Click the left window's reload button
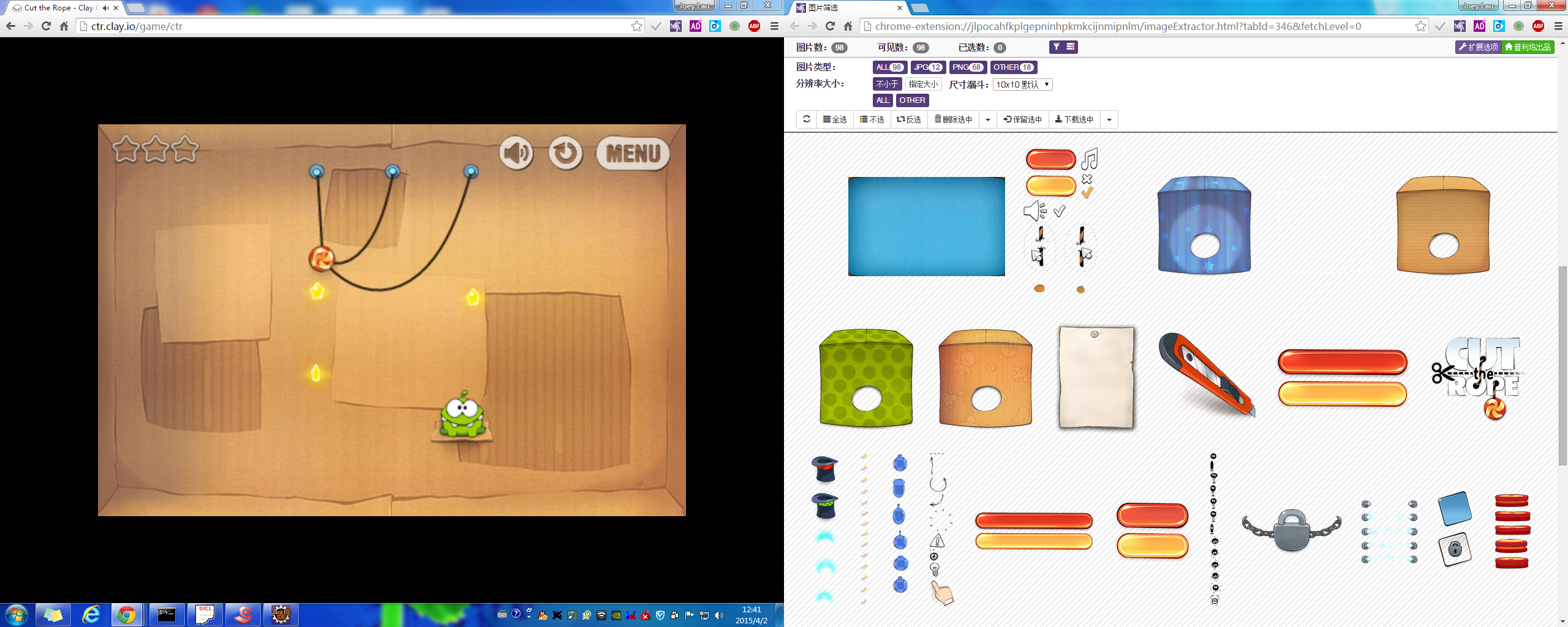The image size is (1568, 627). click(46, 26)
